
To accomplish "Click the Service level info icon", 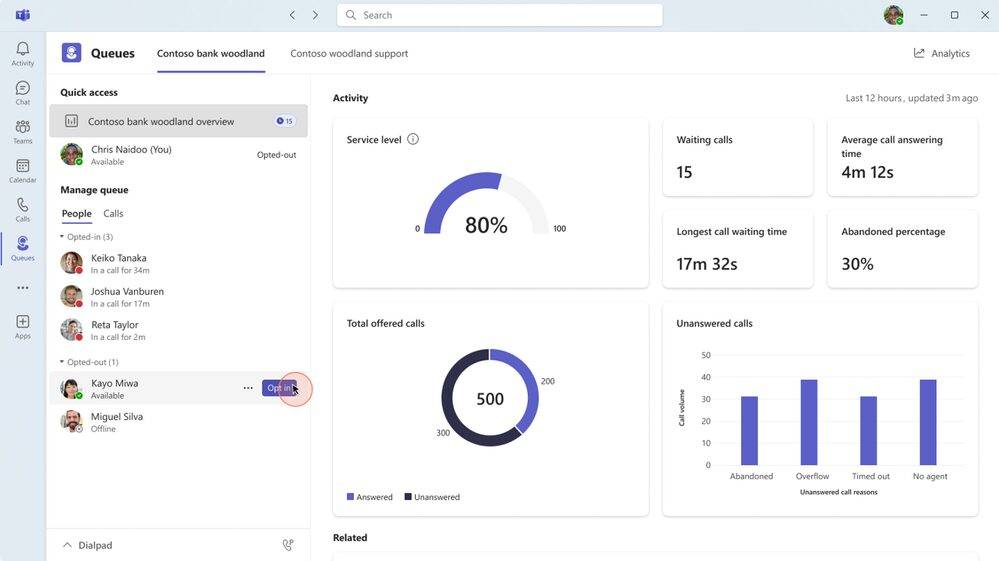I will (413, 139).
